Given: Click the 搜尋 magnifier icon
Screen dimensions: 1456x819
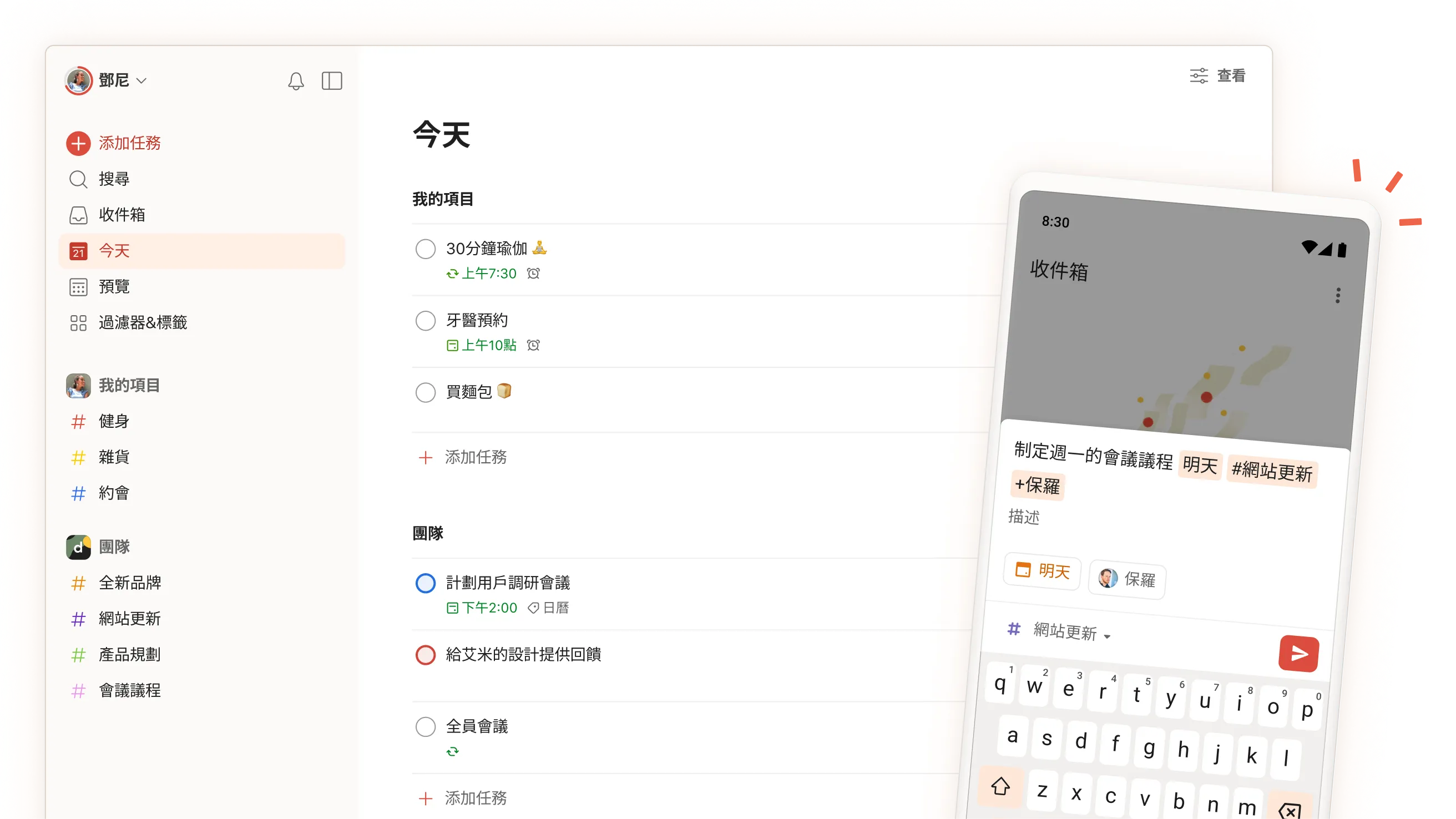Looking at the screenshot, I should 78,179.
